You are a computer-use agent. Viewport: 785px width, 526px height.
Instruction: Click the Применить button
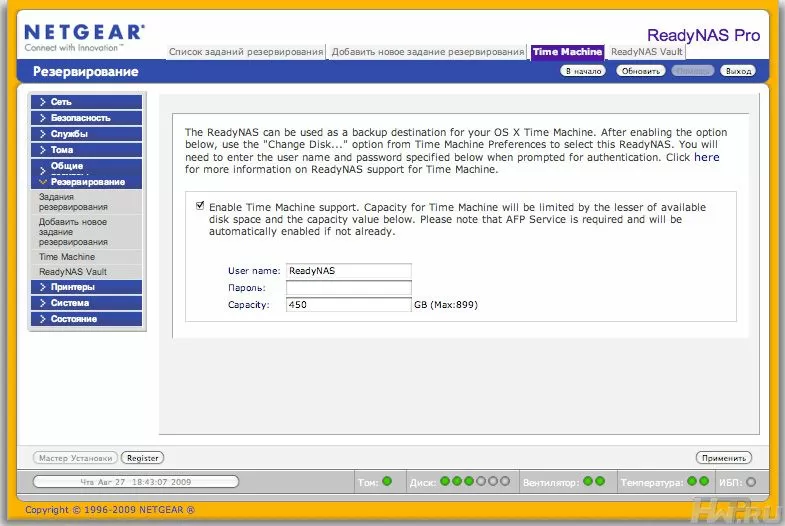coord(724,457)
